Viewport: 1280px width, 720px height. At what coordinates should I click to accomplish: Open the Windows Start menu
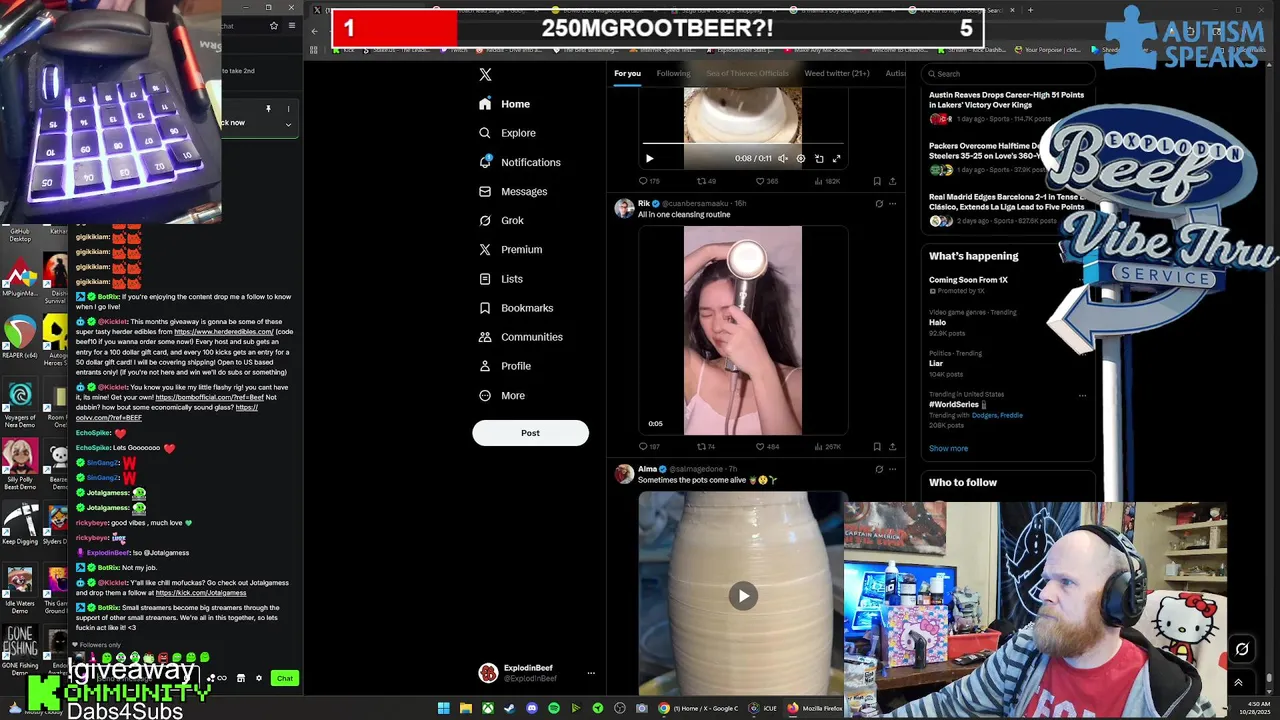[x=443, y=708]
